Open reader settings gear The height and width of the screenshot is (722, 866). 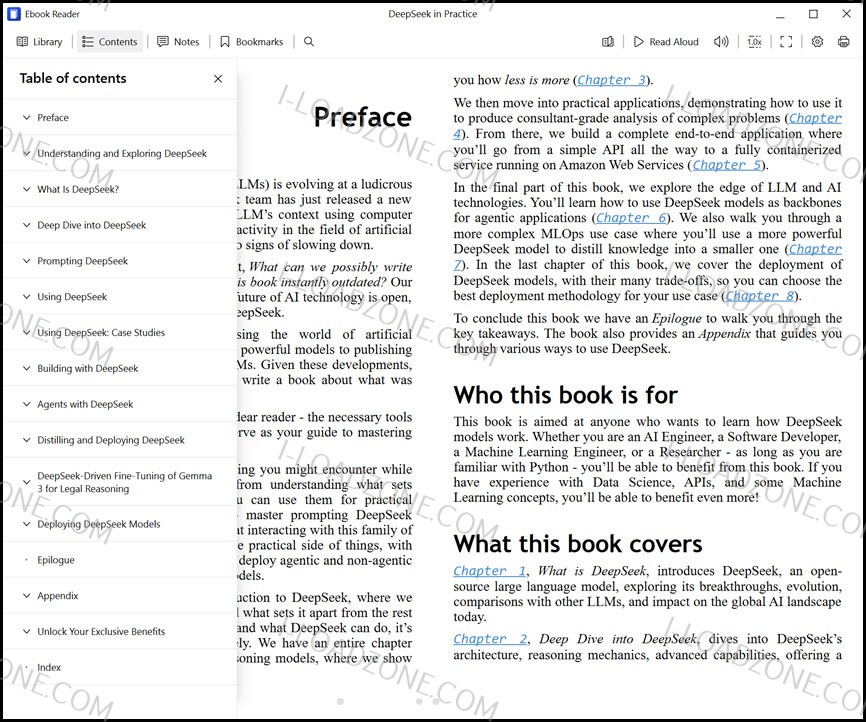(x=817, y=42)
